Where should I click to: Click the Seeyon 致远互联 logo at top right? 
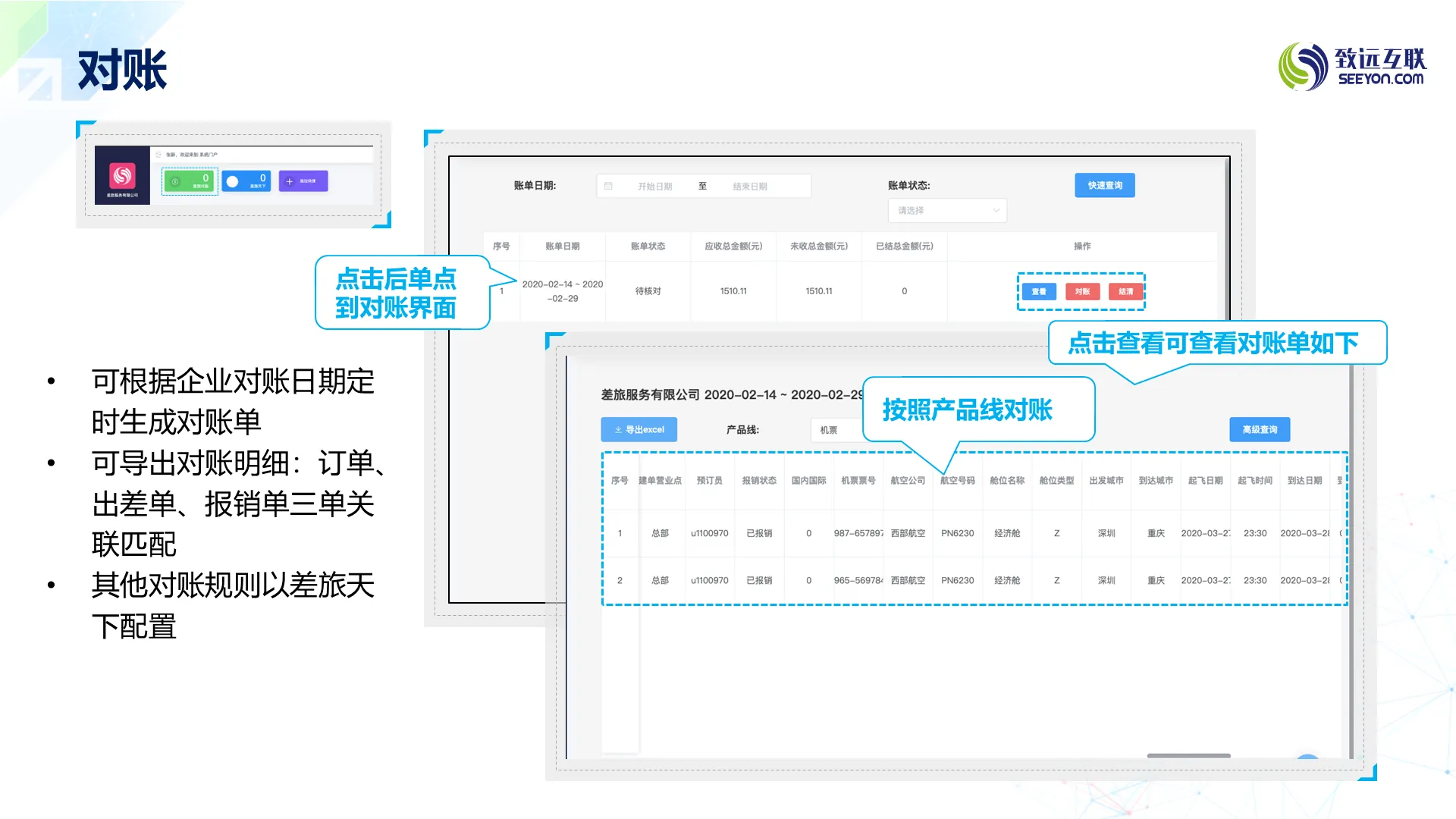[1352, 67]
